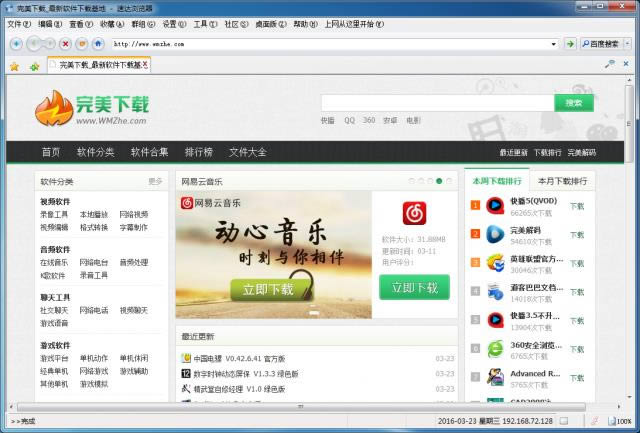The image size is (640, 433).
Task: Click the 快播3.5不升级 icon in ranking
Action: (x=495, y=320)
